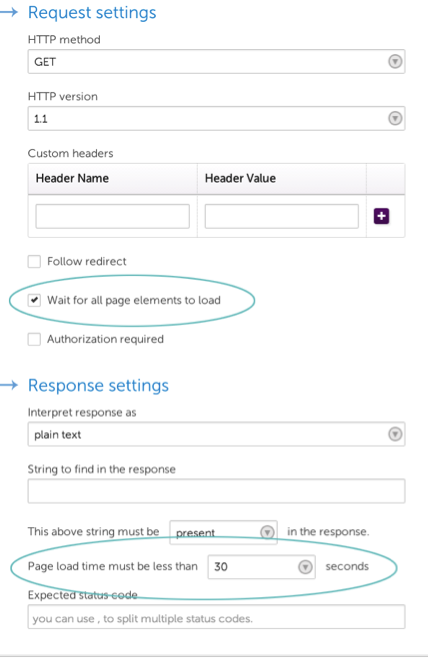
Task: Tick the Authorization required checkbox
Action: (34, 339)
